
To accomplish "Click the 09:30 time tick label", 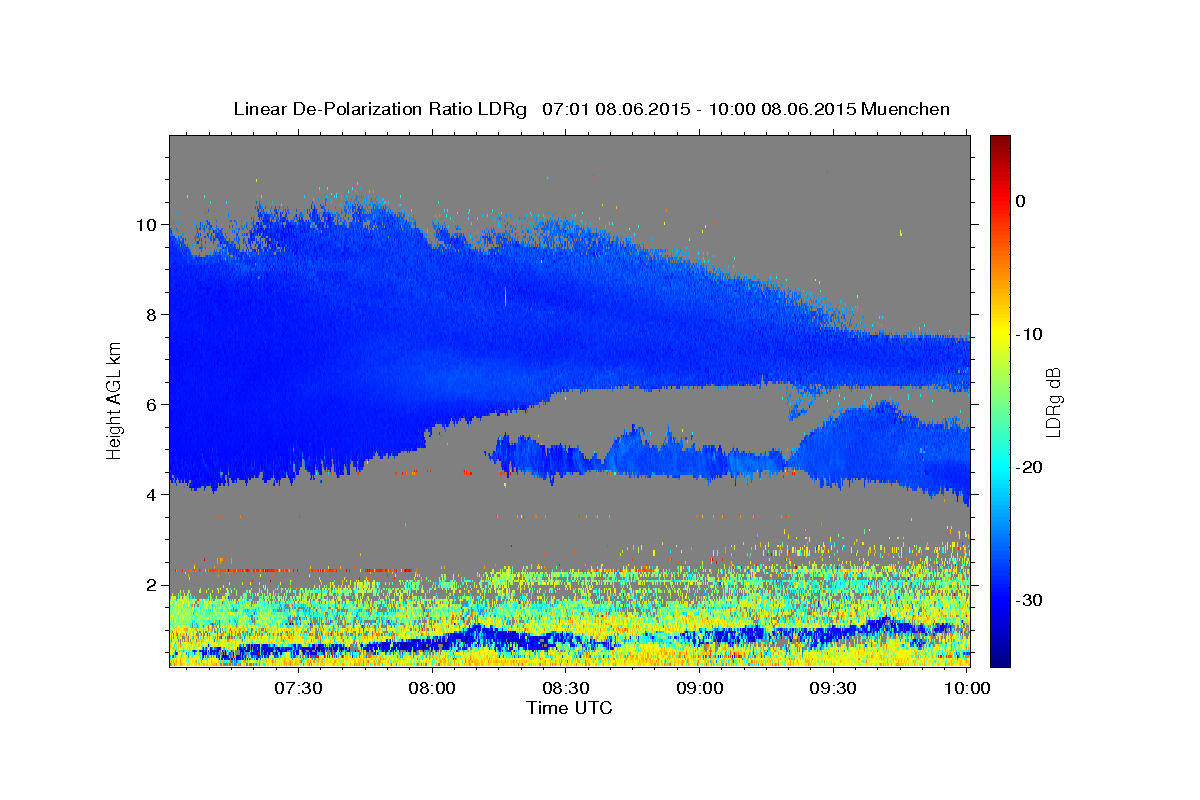I will [x=833, y=688].
